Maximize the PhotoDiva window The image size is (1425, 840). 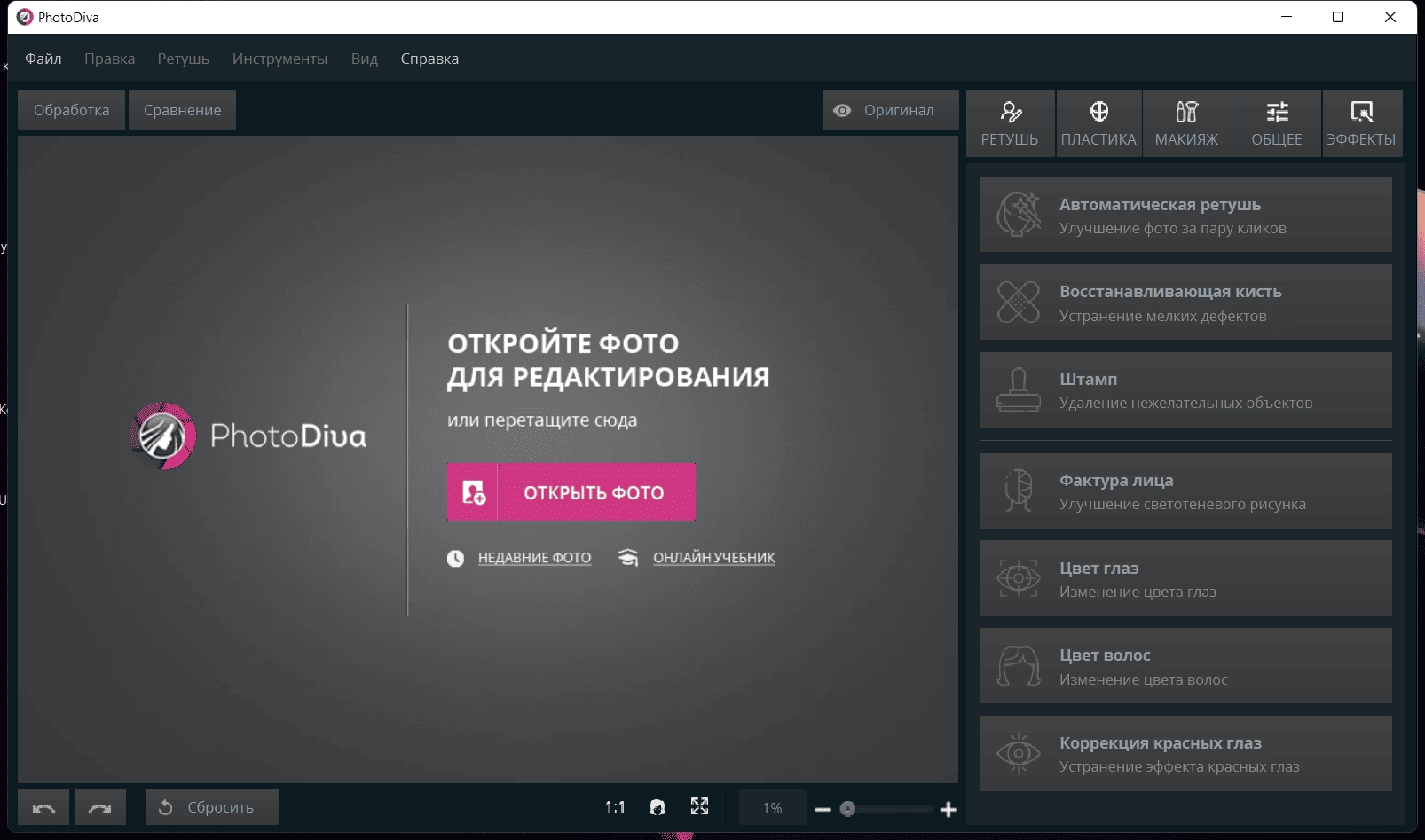point(1338,17)
